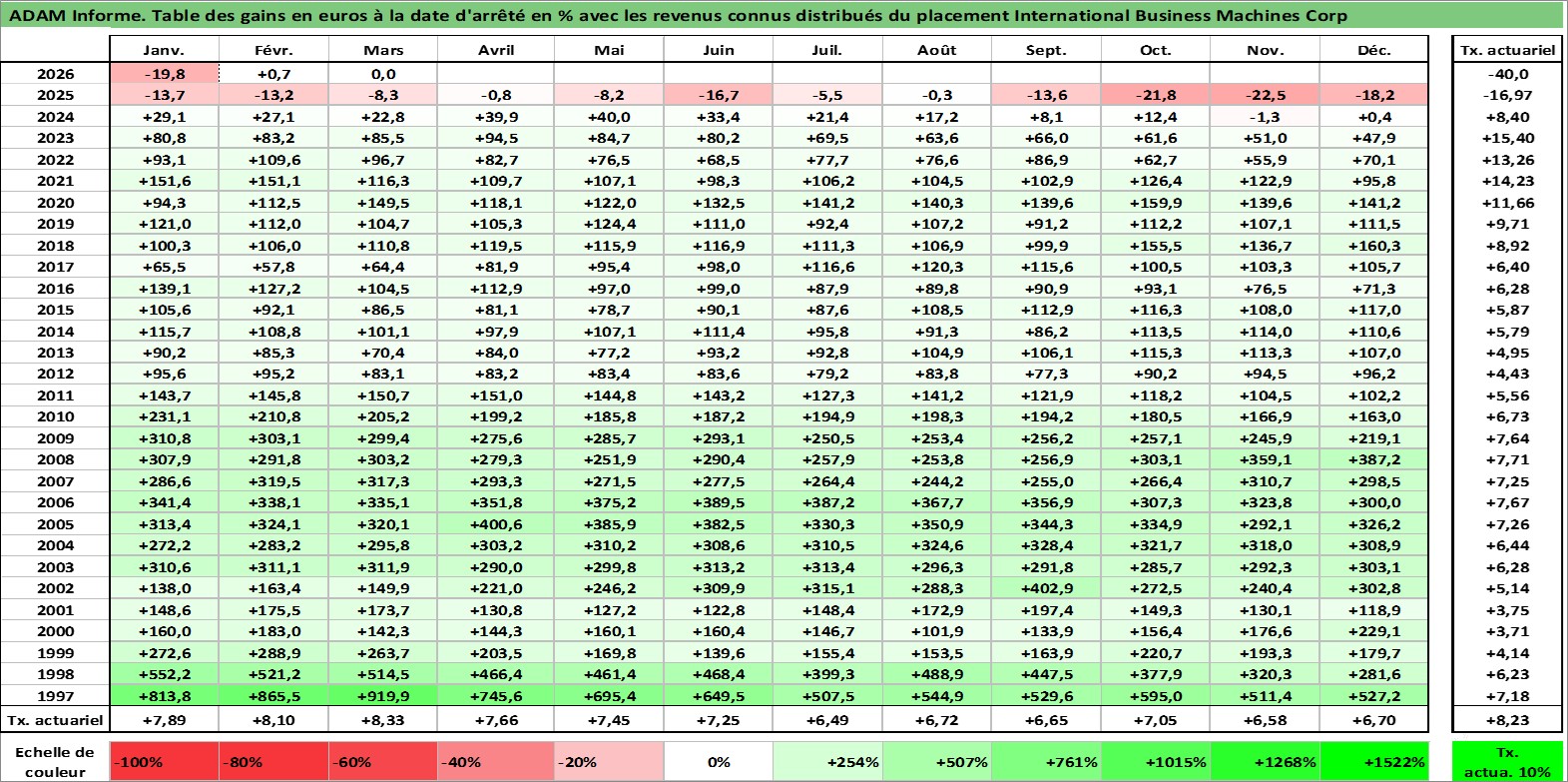1568x782 pixels.
Task: Click the -40,0 actuarial rate for 2026
Action: pyautogui.click(x=1507, y=74)
